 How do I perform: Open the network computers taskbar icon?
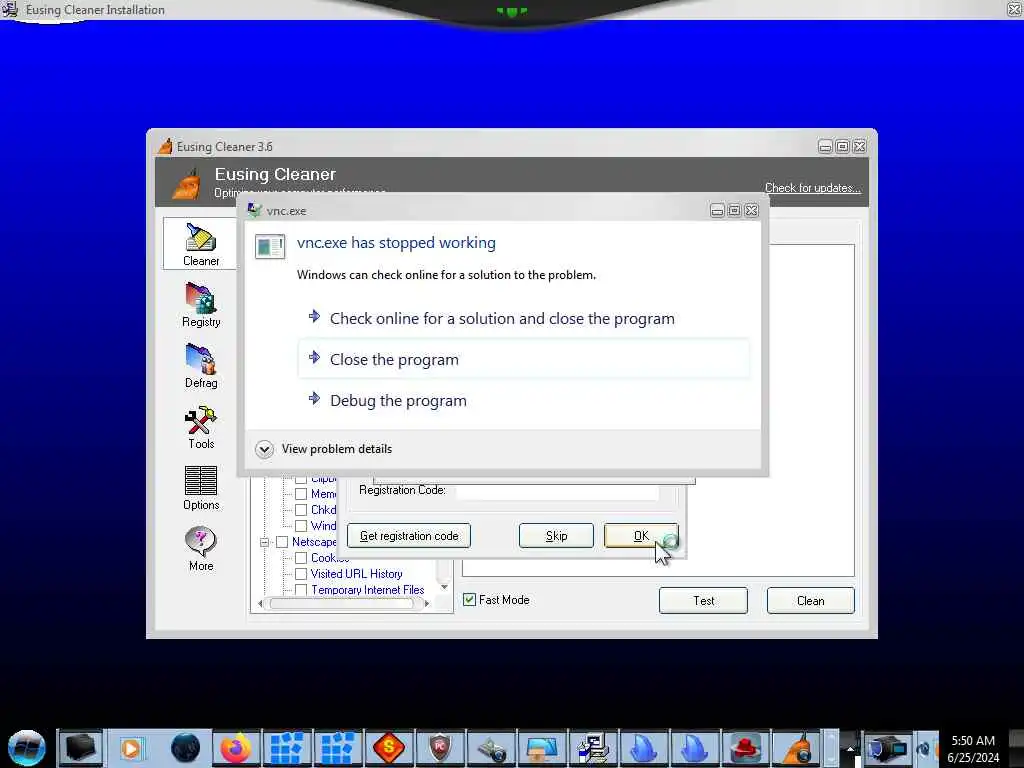pyautogui.click(x=593, y=748)
